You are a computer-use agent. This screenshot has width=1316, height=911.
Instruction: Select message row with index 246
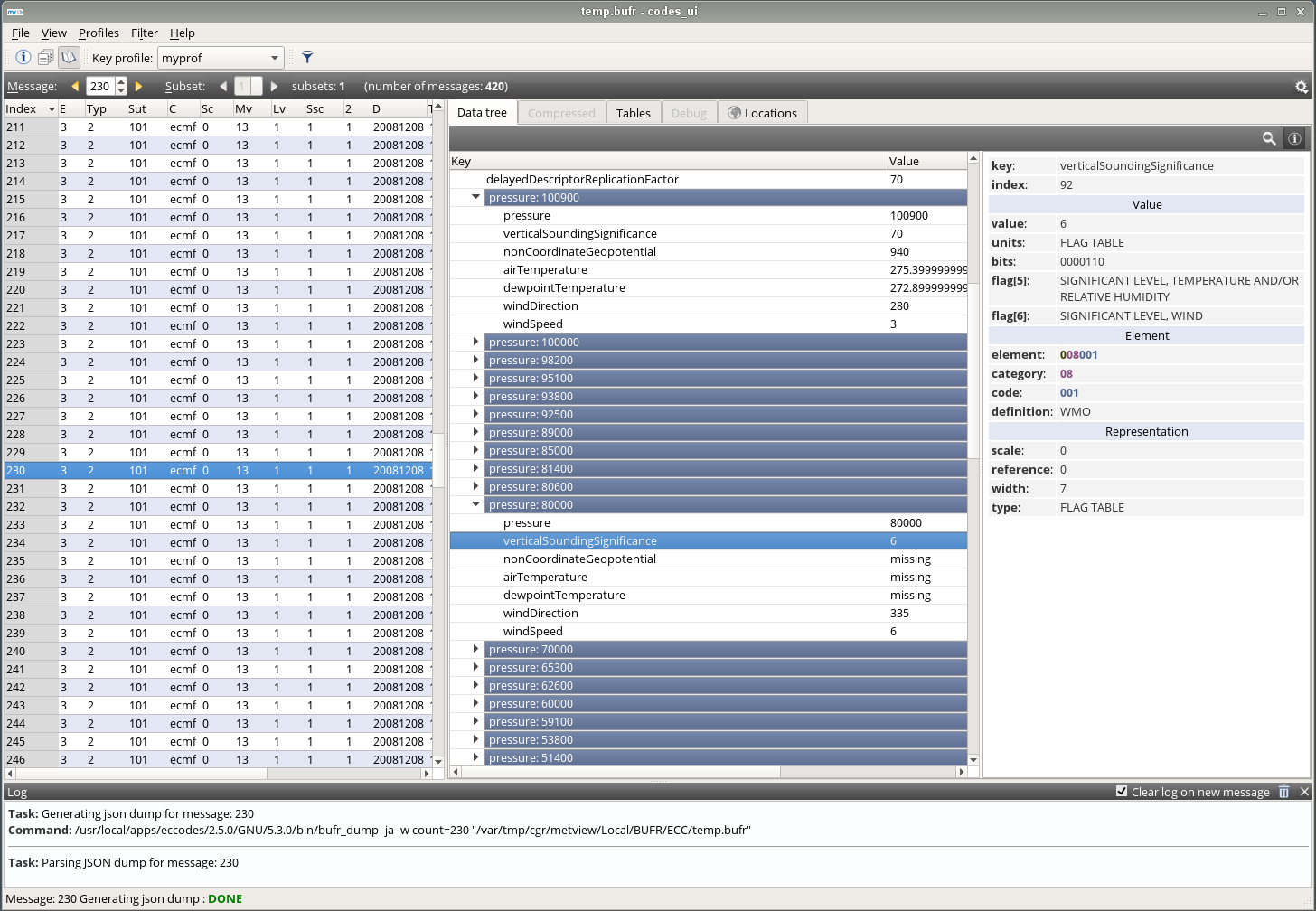click(x=217, y=759)
